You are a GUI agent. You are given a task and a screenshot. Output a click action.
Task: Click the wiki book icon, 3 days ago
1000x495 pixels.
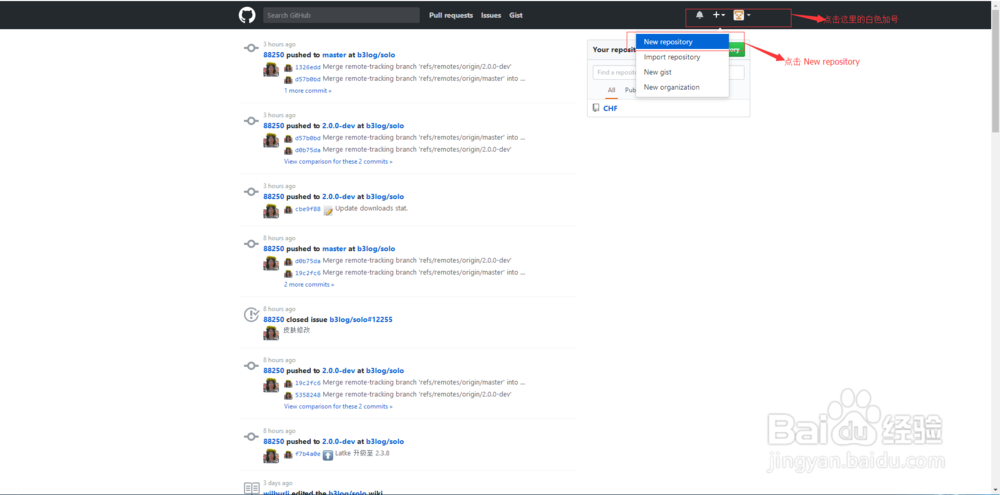click(x=252, y=488)
